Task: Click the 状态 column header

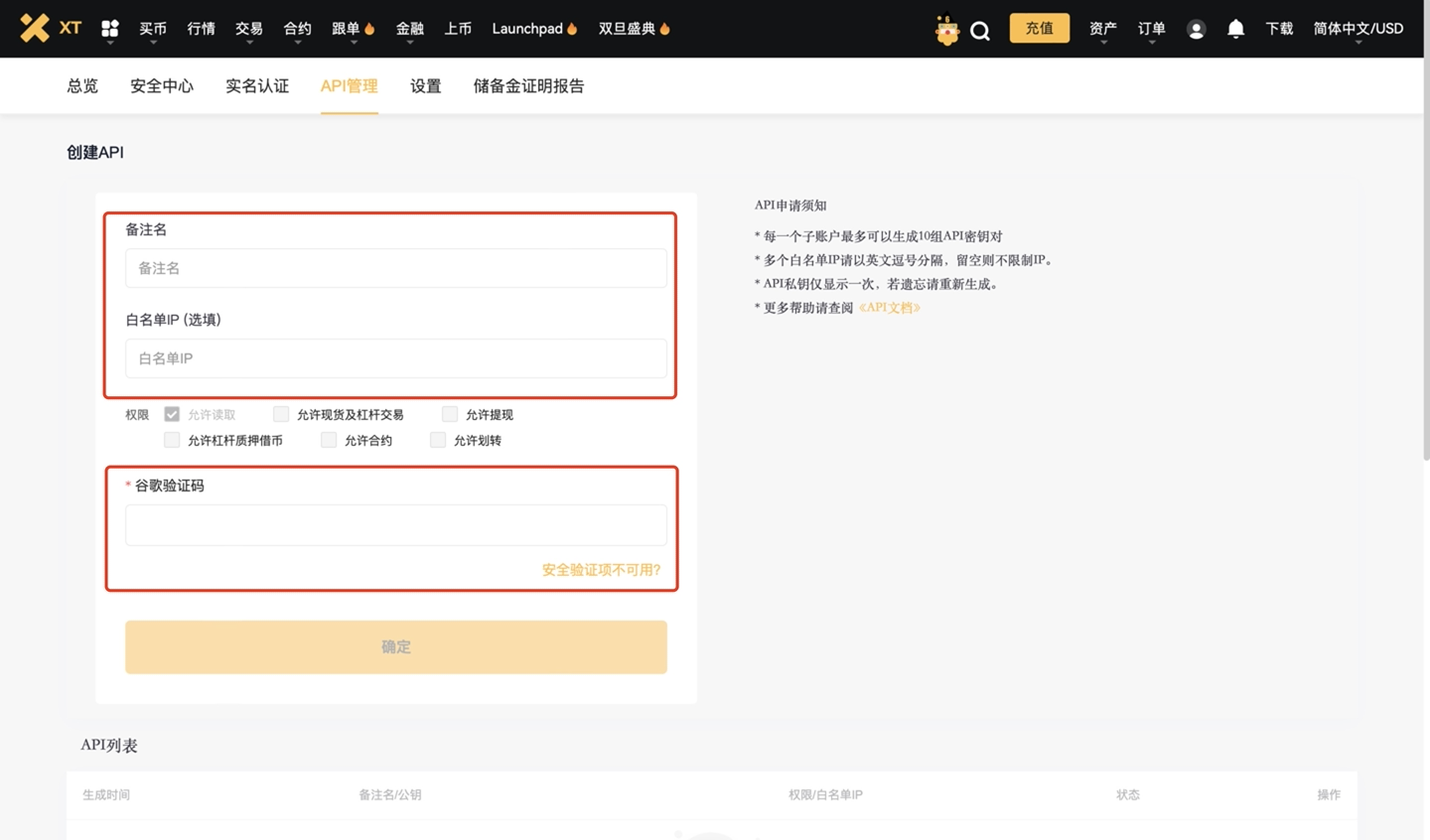Action: (x=1128, y=794)
